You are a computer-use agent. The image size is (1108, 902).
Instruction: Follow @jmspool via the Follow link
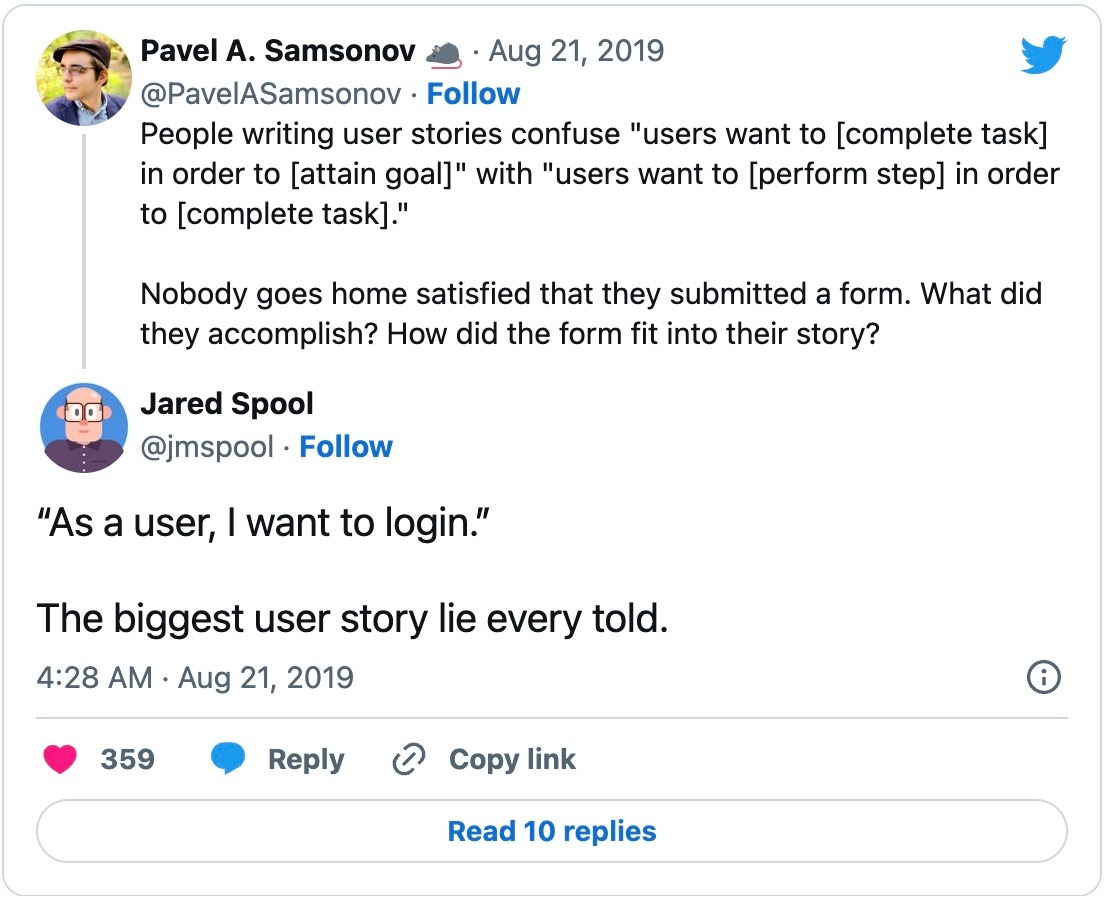coord(346,447)
